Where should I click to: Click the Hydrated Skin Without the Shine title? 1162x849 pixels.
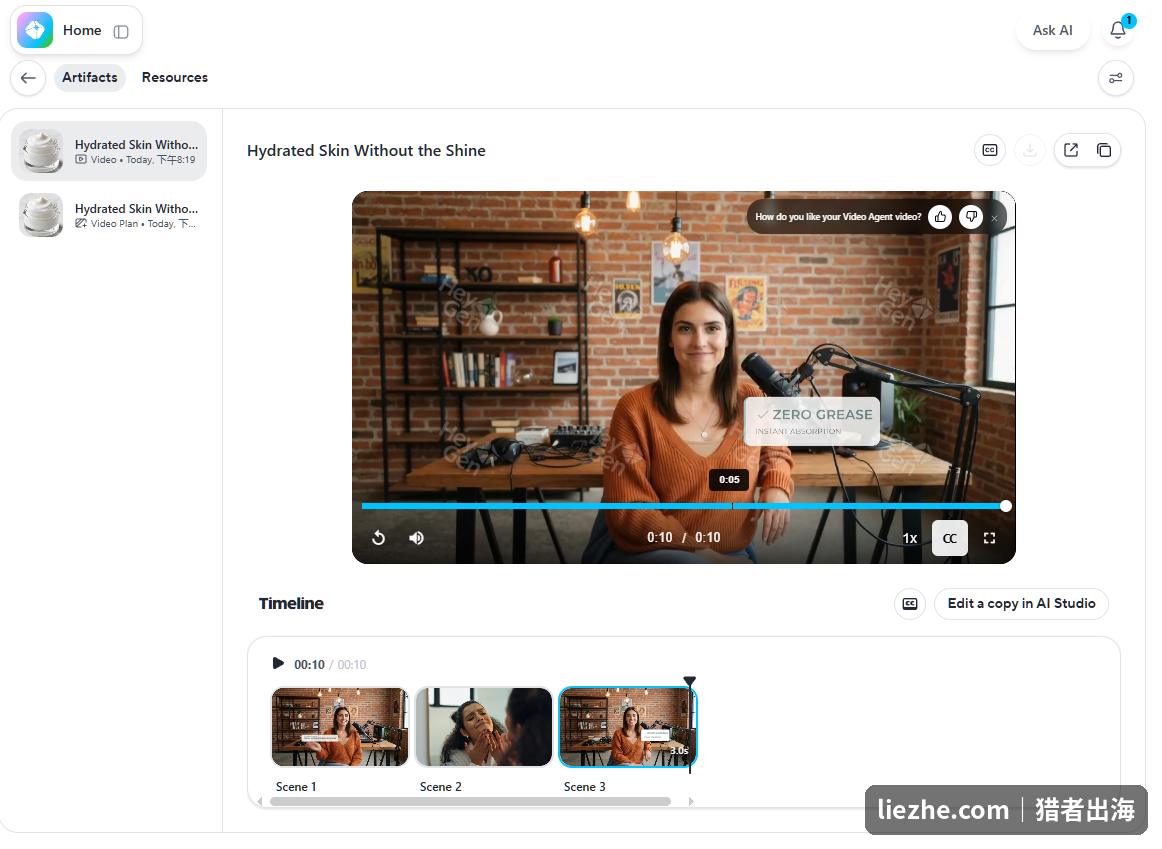(366, 150)
